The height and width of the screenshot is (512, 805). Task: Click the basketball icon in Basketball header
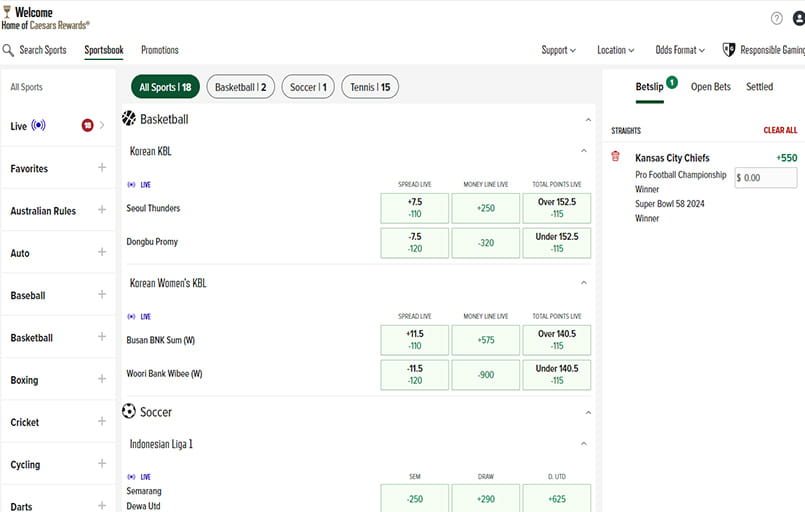[129, 119]
